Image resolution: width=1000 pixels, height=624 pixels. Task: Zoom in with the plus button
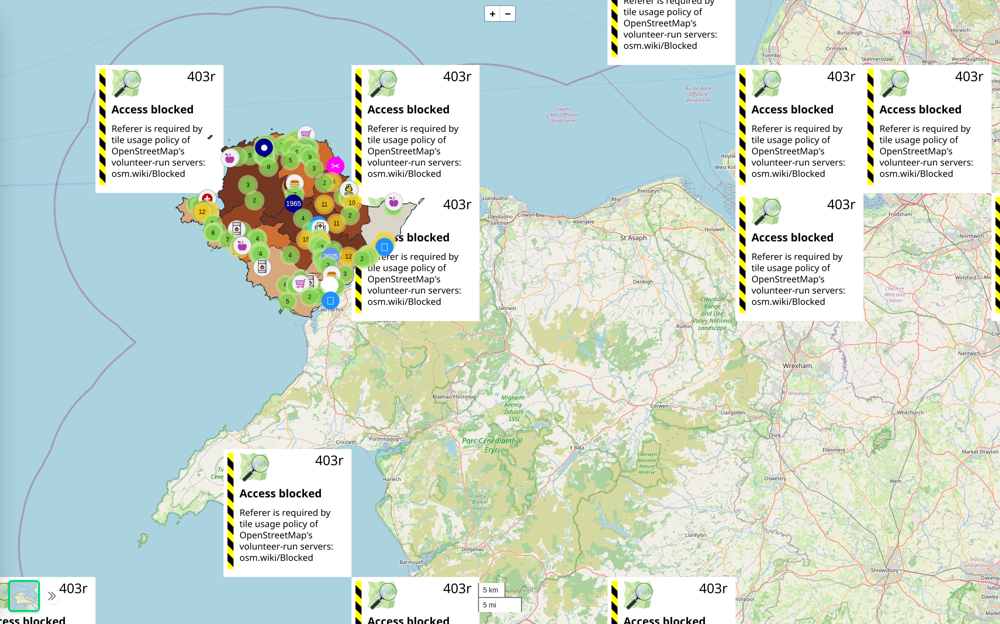[492, 13]
